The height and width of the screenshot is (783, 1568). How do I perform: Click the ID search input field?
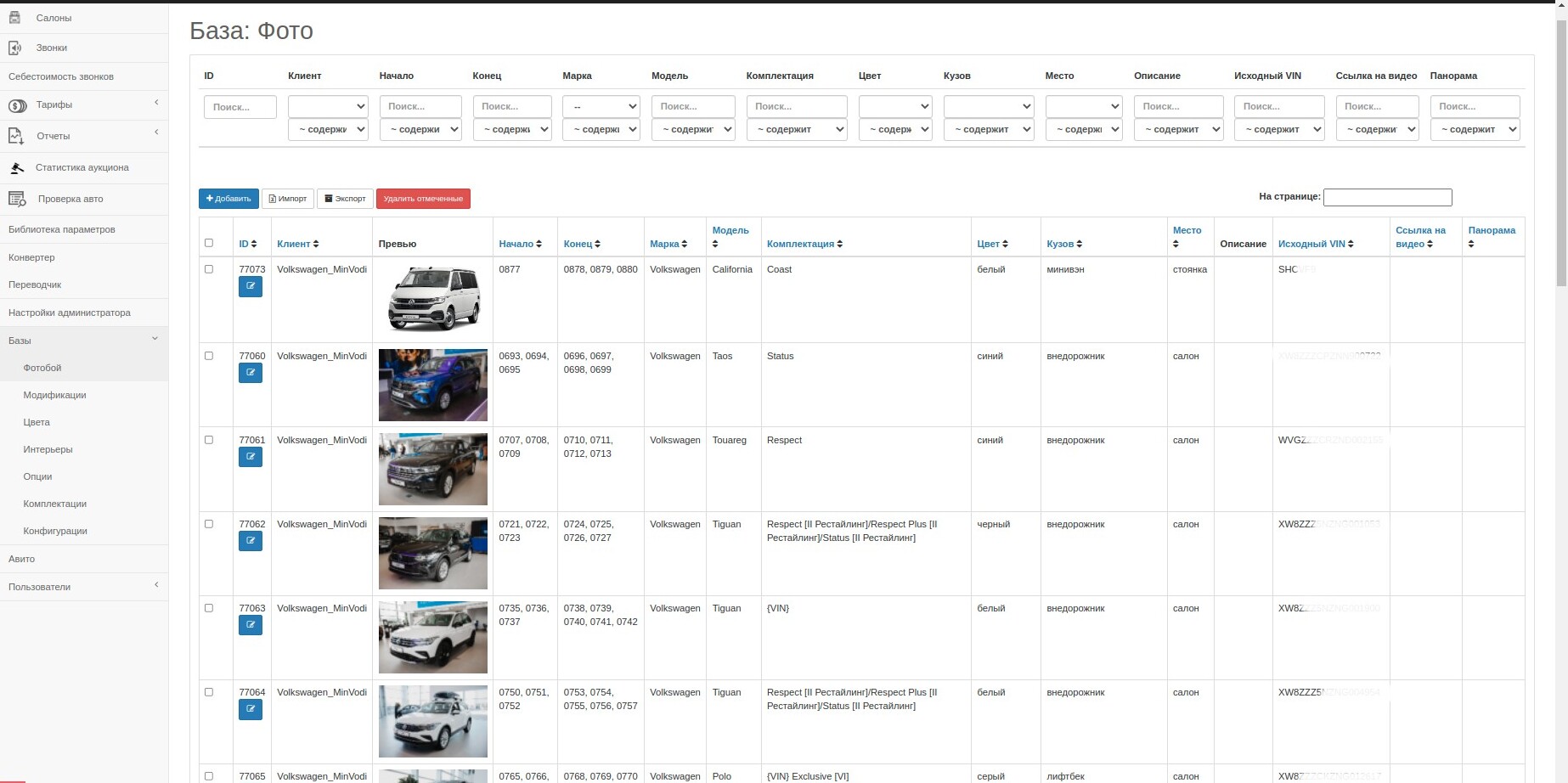pyautogui.click(x=240, y=107)
